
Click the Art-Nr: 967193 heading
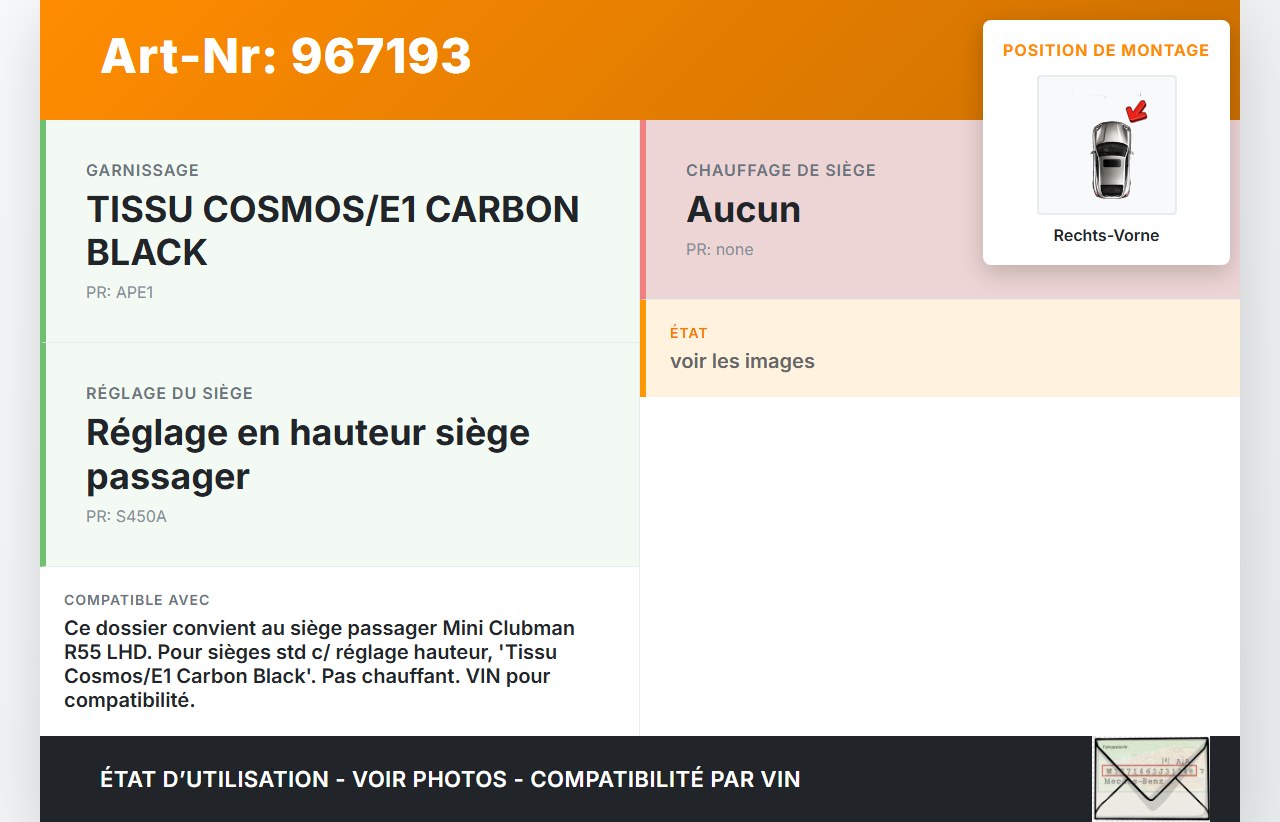[285, 56]
